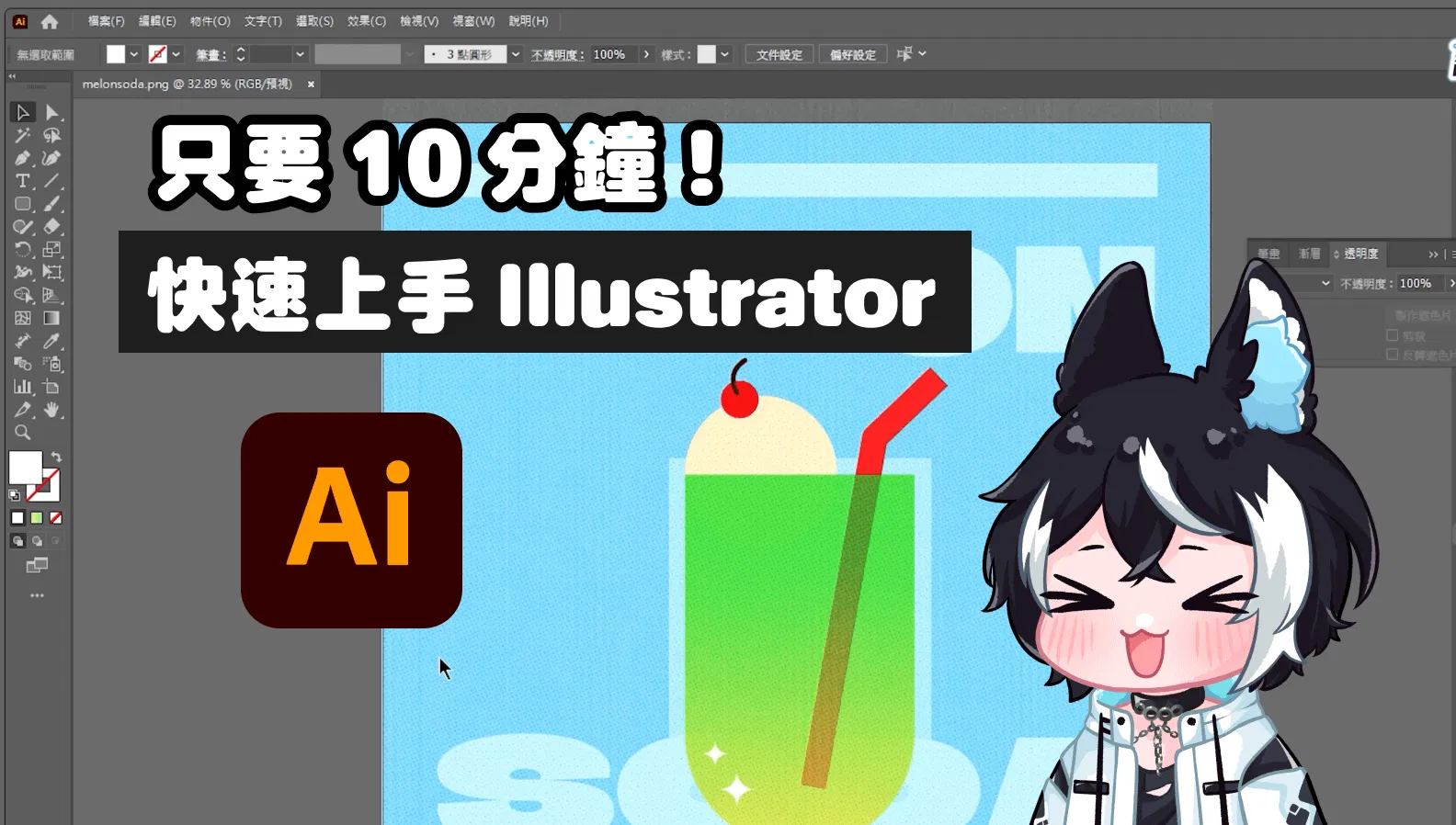Set paint mode to None

(x=56, y=518)
